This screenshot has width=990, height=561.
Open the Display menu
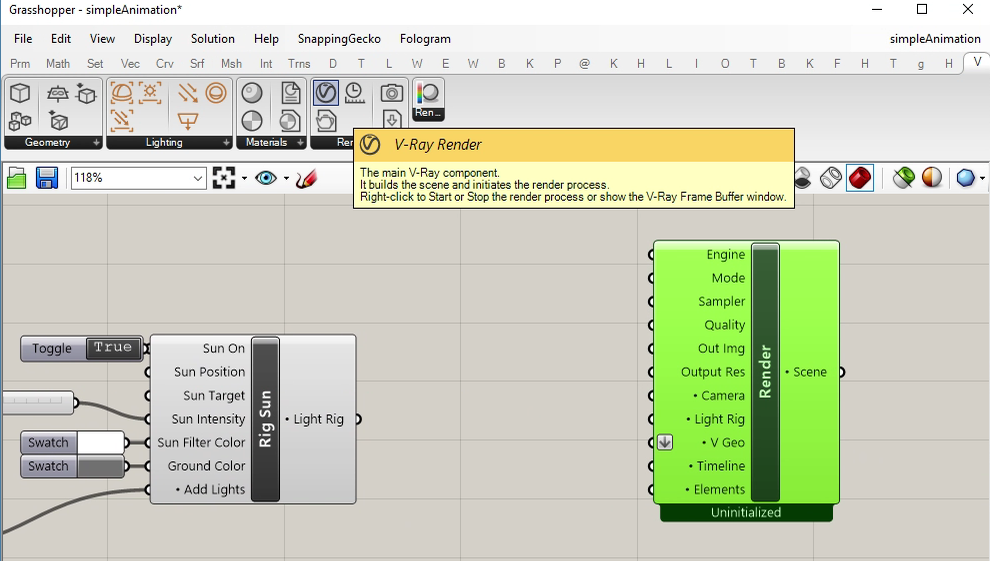pyautogui.click(x=153, y=38)
